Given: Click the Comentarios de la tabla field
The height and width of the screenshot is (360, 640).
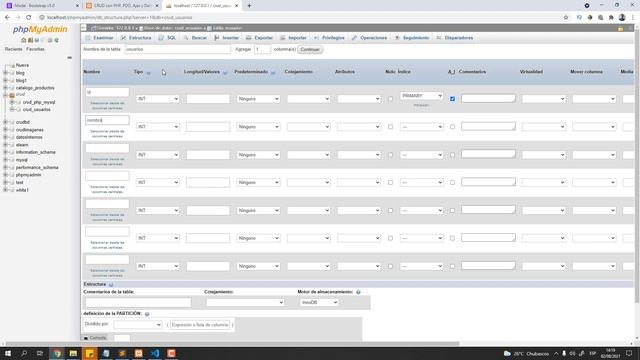Looking at the screenshot, I should pyautogui.click(x=138, y=302).
